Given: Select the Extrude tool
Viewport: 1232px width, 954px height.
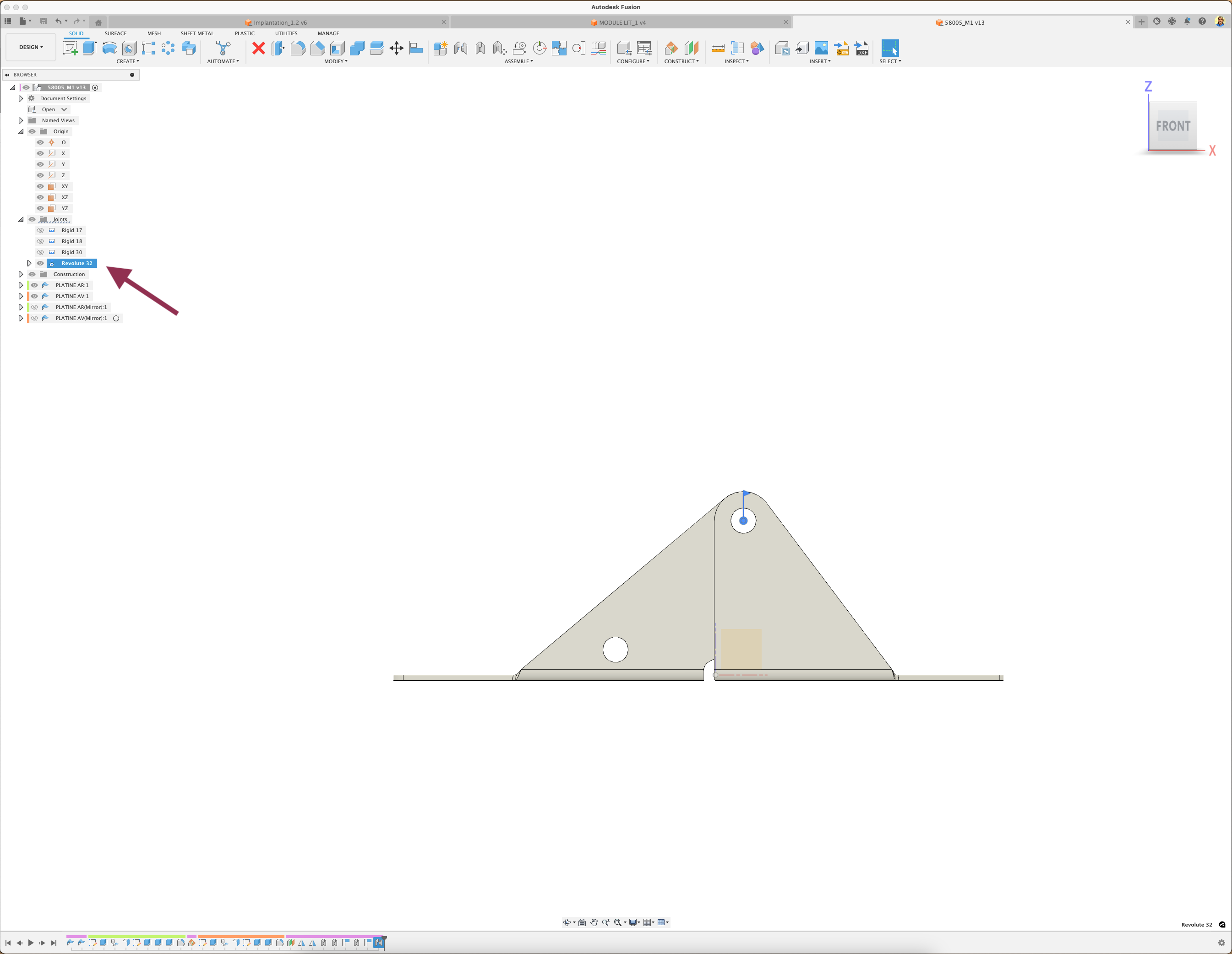Looking at the screenshot, I should pos(90,49).
